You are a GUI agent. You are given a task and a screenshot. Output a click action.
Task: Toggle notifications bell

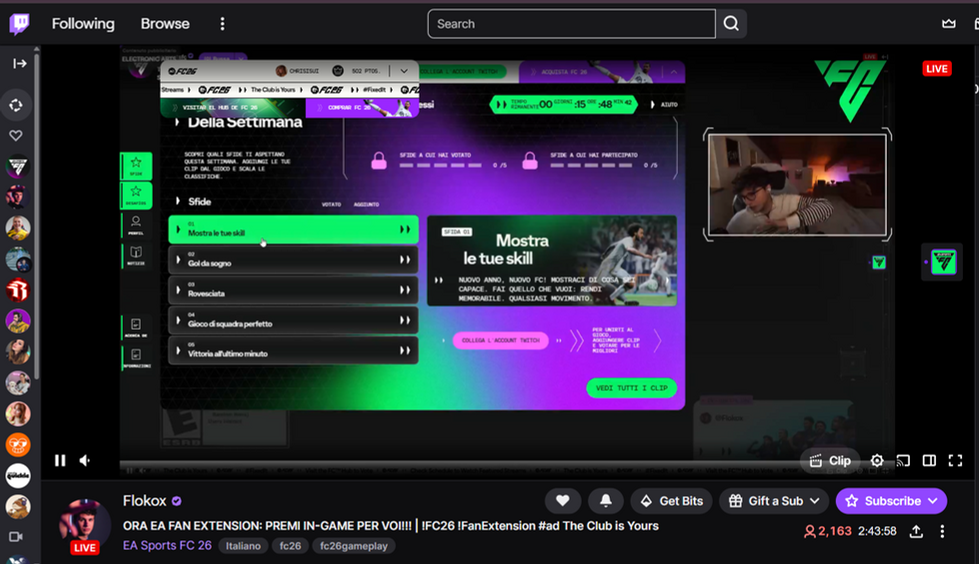click(606, 501)
